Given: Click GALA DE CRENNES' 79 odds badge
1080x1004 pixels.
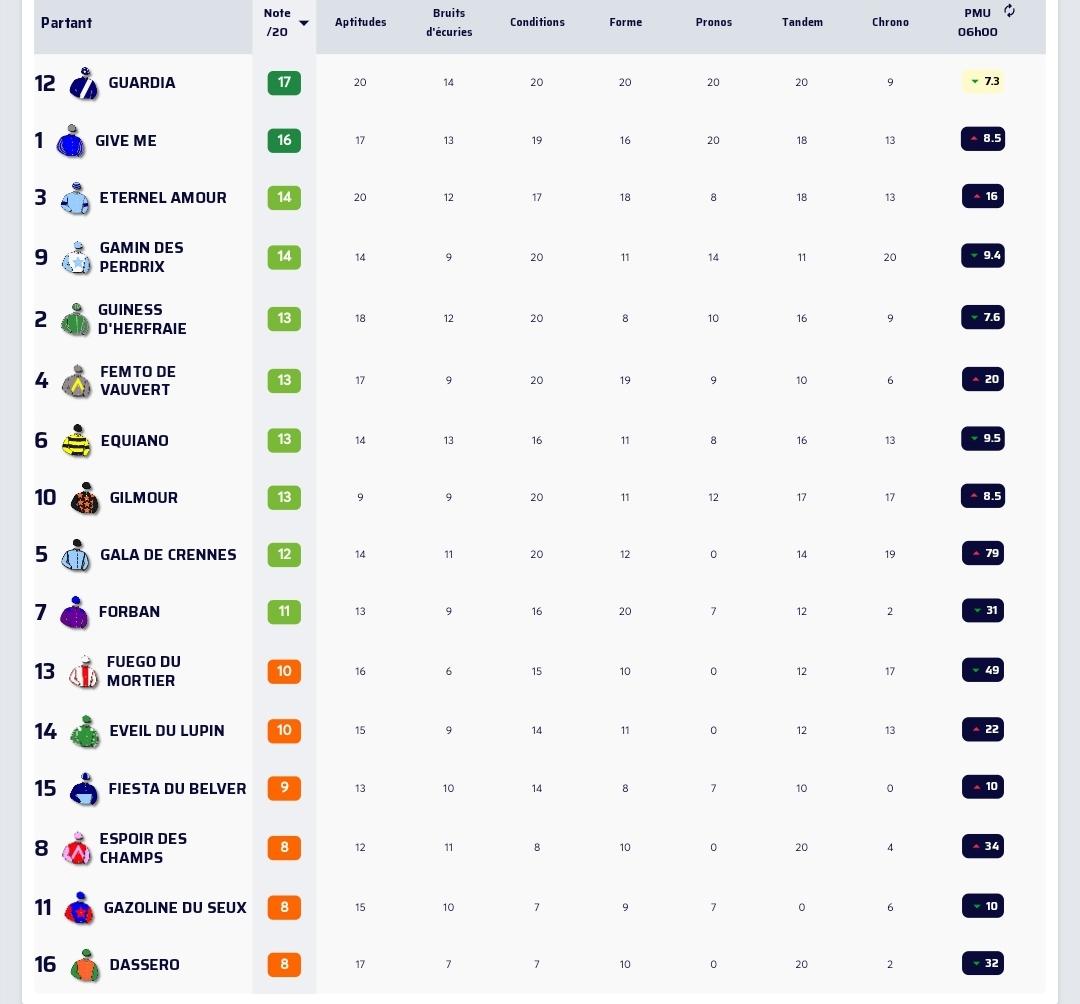Looking at the screenshot, I should (x=983, y=553).
